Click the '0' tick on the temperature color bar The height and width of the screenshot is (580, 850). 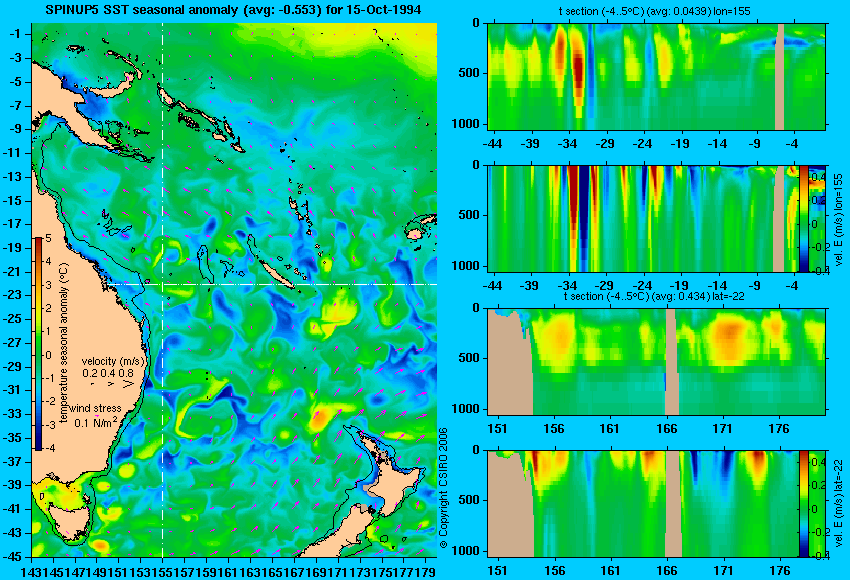48,355
